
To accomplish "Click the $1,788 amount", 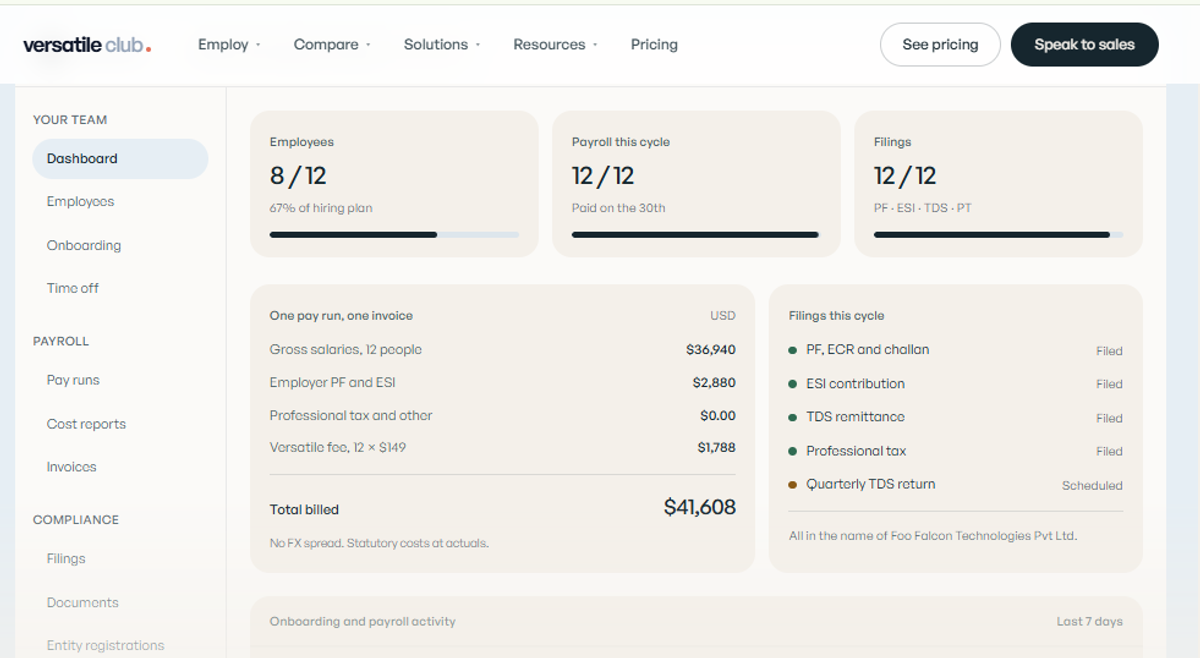I will (x=716, y=448).
